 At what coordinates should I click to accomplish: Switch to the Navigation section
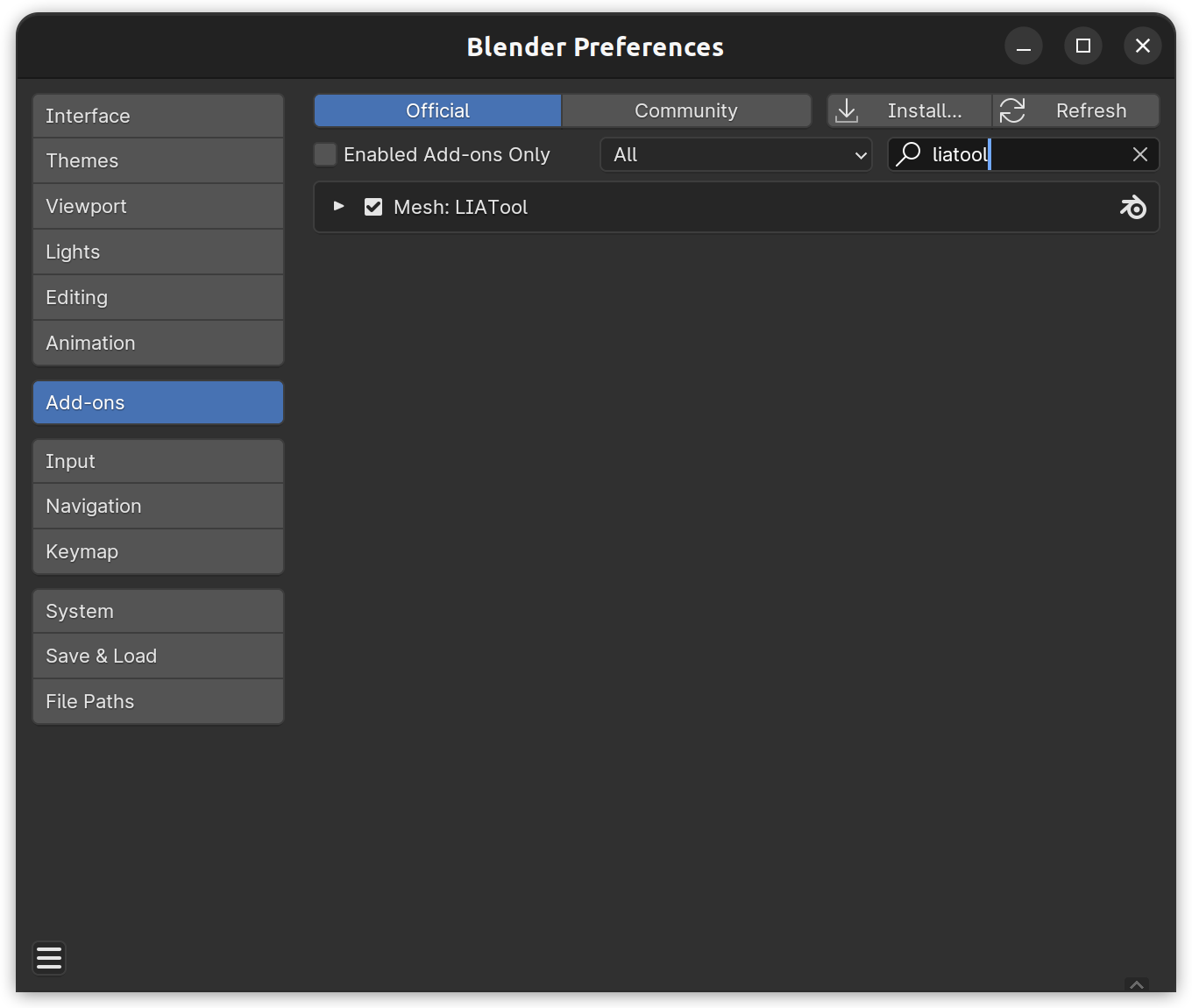click(x=158, y=507)
